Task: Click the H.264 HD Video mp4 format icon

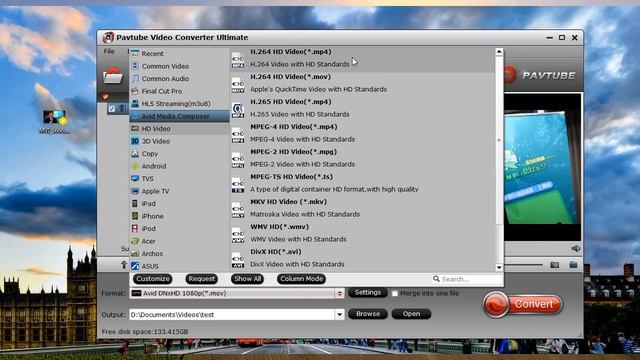Action: pos(238,60)
